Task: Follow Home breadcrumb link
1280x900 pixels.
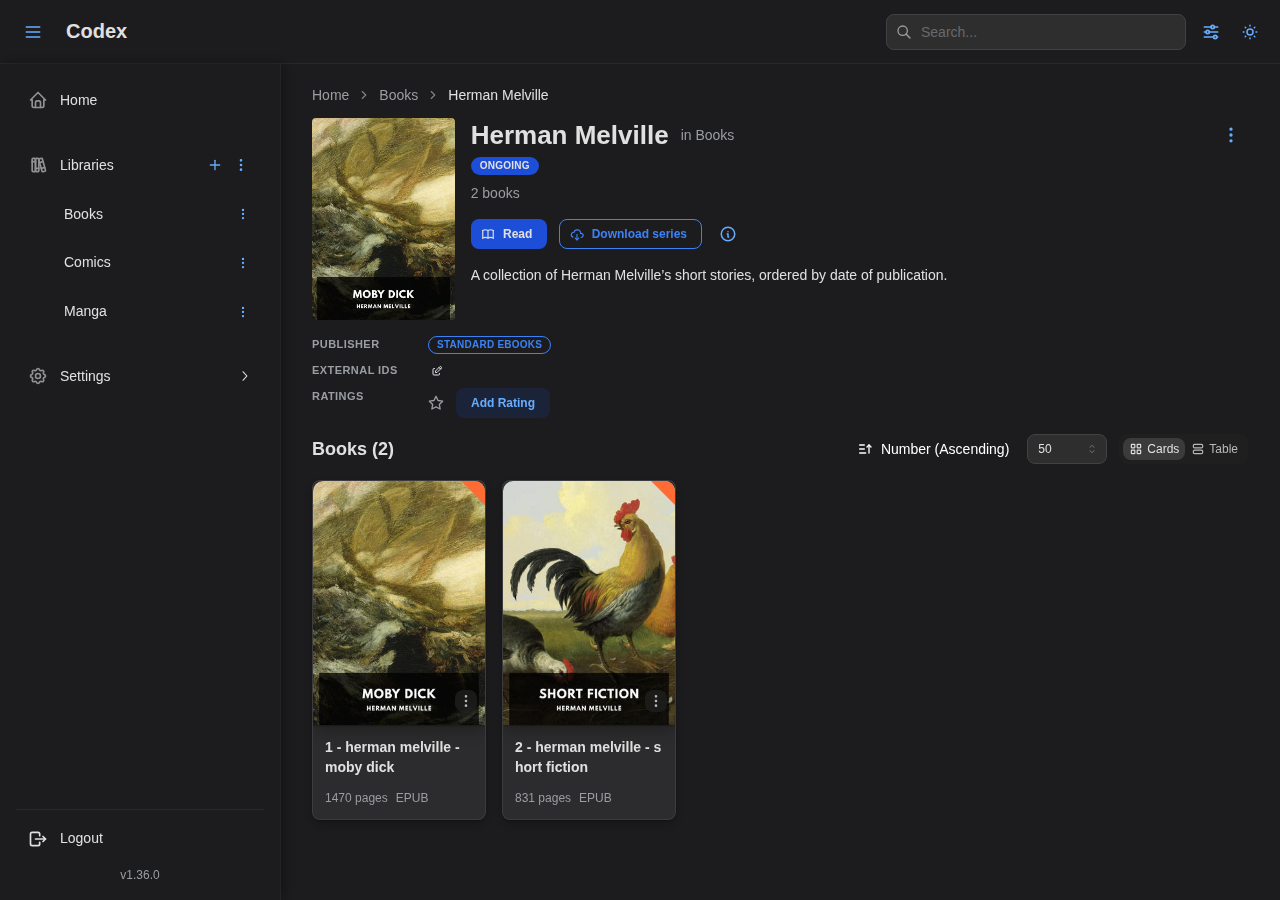Action: click(330, 95)
